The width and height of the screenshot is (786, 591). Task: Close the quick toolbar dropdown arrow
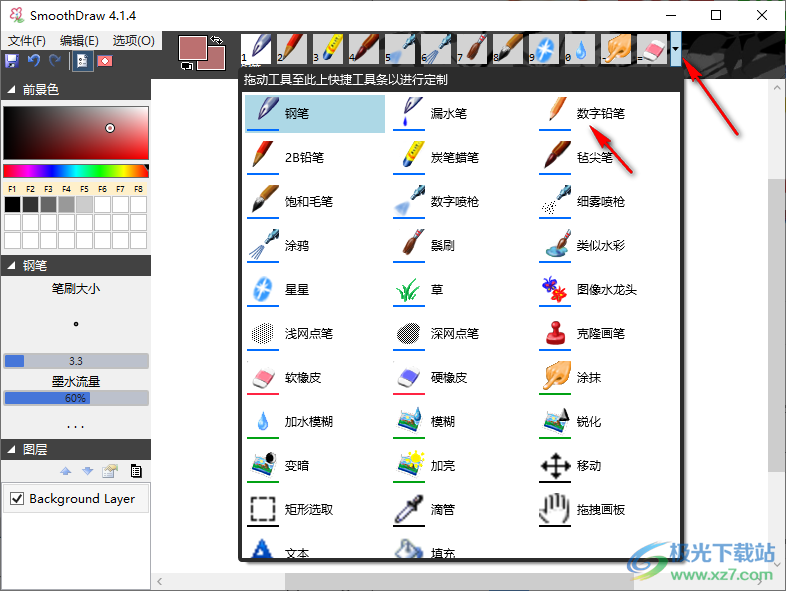tap(676, 49)
